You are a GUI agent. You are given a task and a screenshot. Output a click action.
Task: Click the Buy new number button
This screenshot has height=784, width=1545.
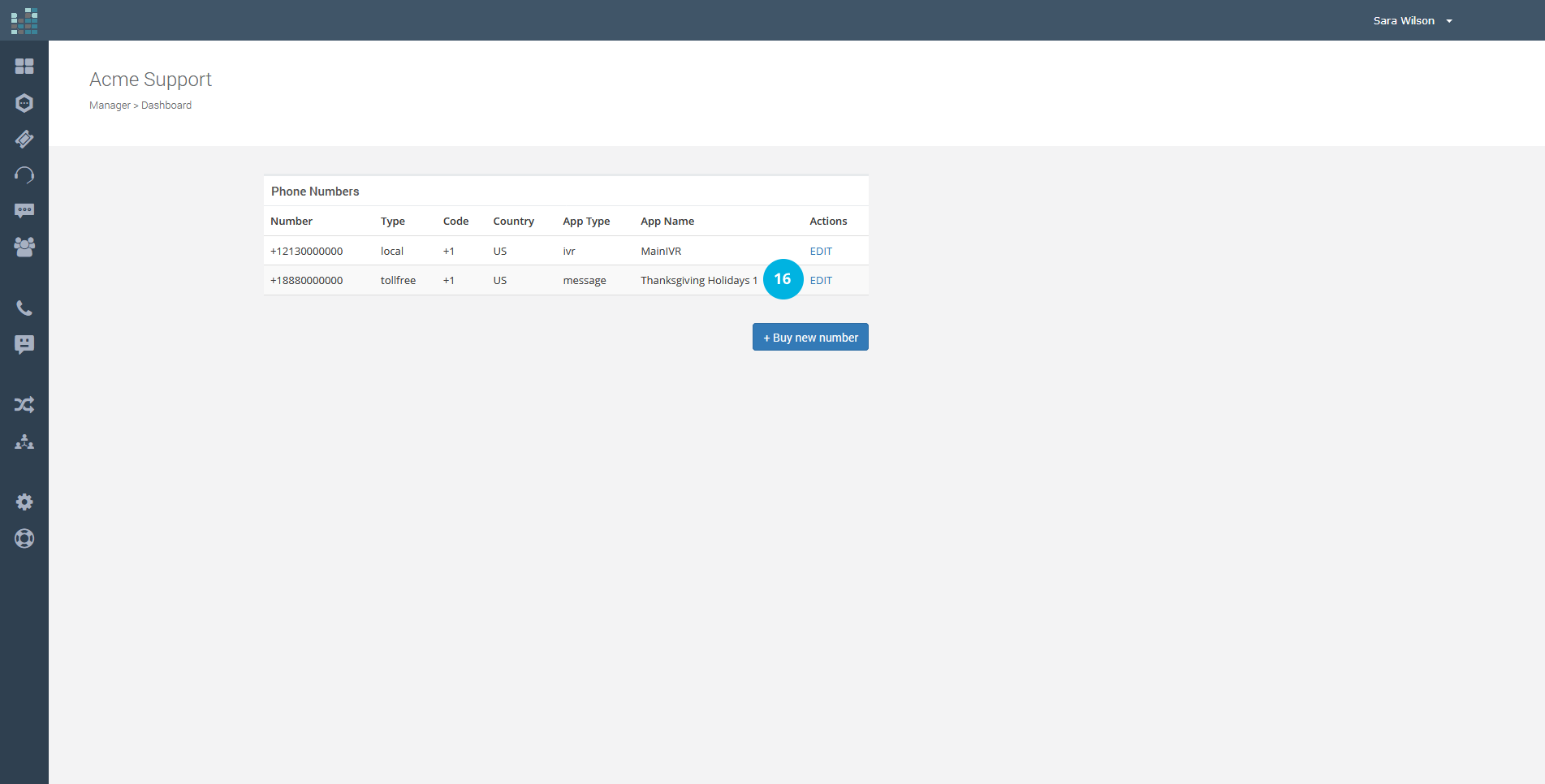click(810, 338)
